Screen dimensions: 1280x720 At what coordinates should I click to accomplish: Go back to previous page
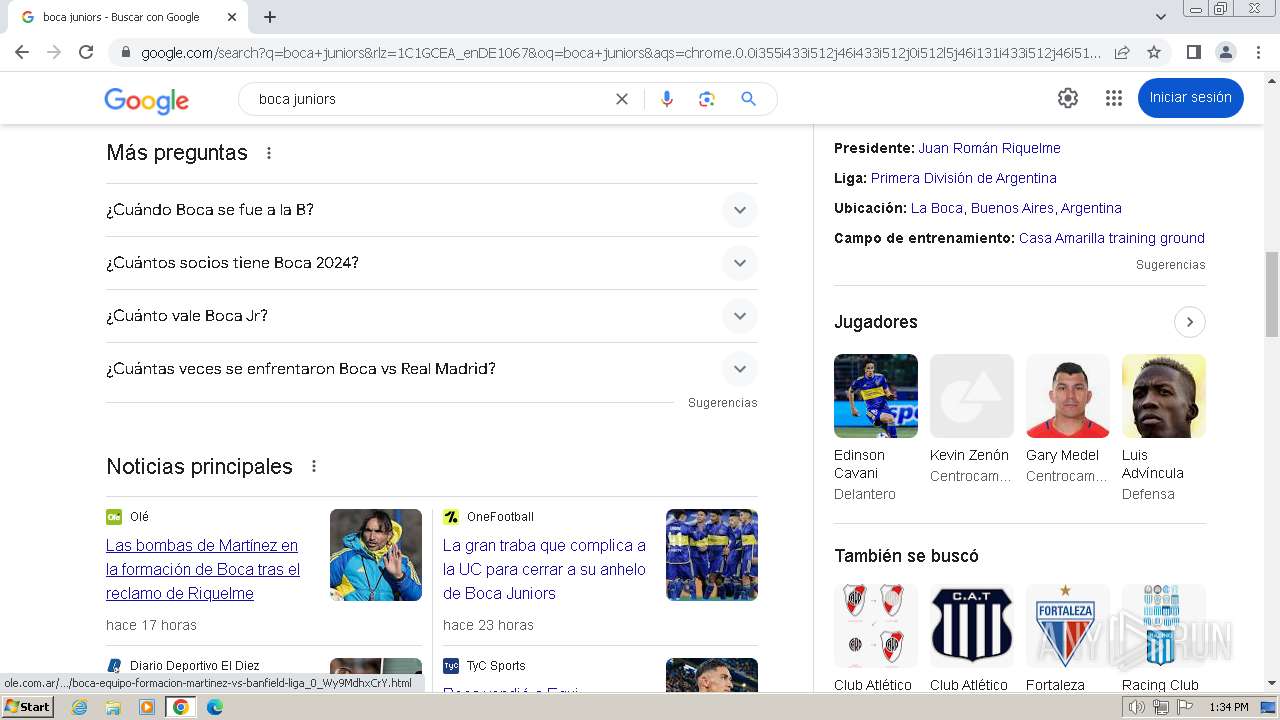(22, 52)
